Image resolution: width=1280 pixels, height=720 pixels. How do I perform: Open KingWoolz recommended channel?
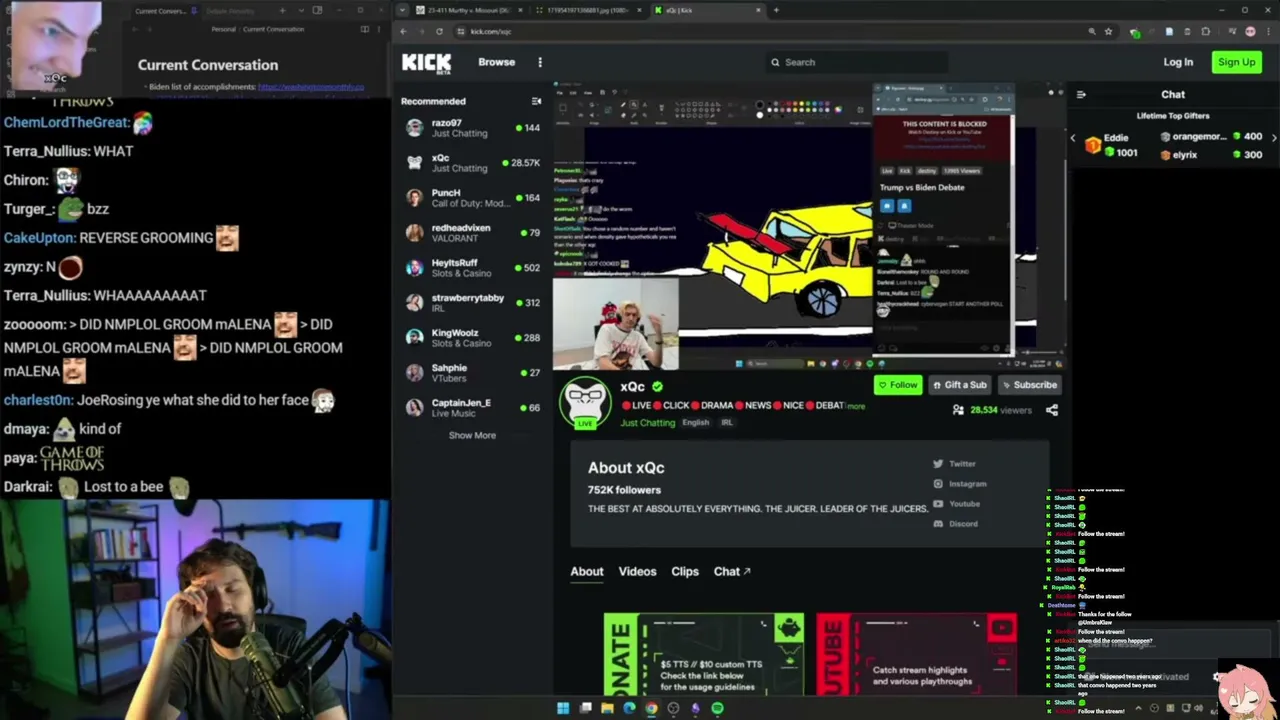click(473, 338)
